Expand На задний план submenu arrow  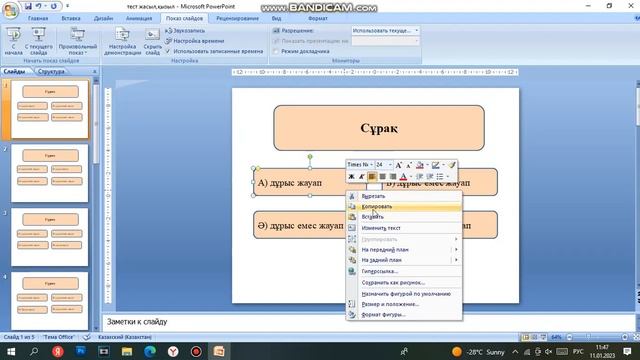click(x=456, y=260)
